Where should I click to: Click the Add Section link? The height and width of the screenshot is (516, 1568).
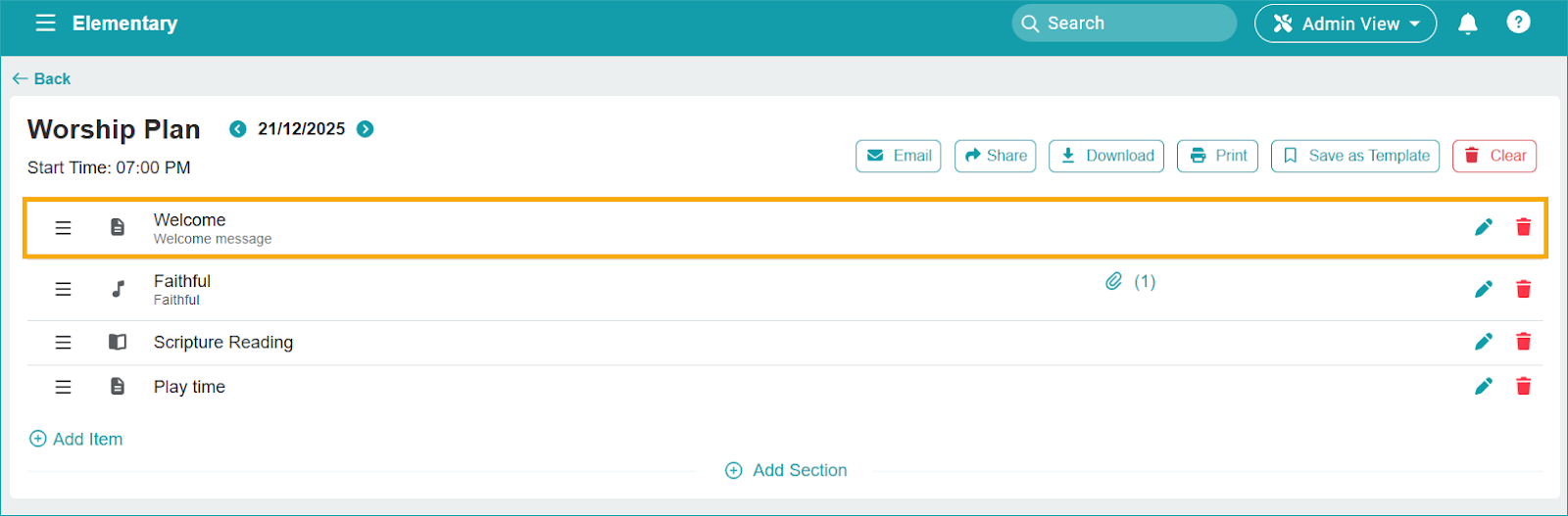tap(786, 471)
